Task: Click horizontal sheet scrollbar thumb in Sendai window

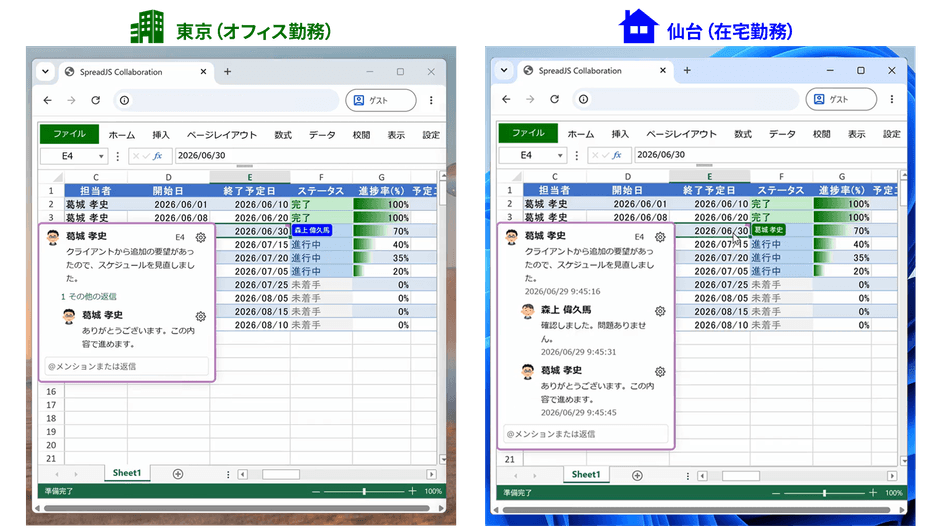Action: pyautogui.click(x=740, y=476)
